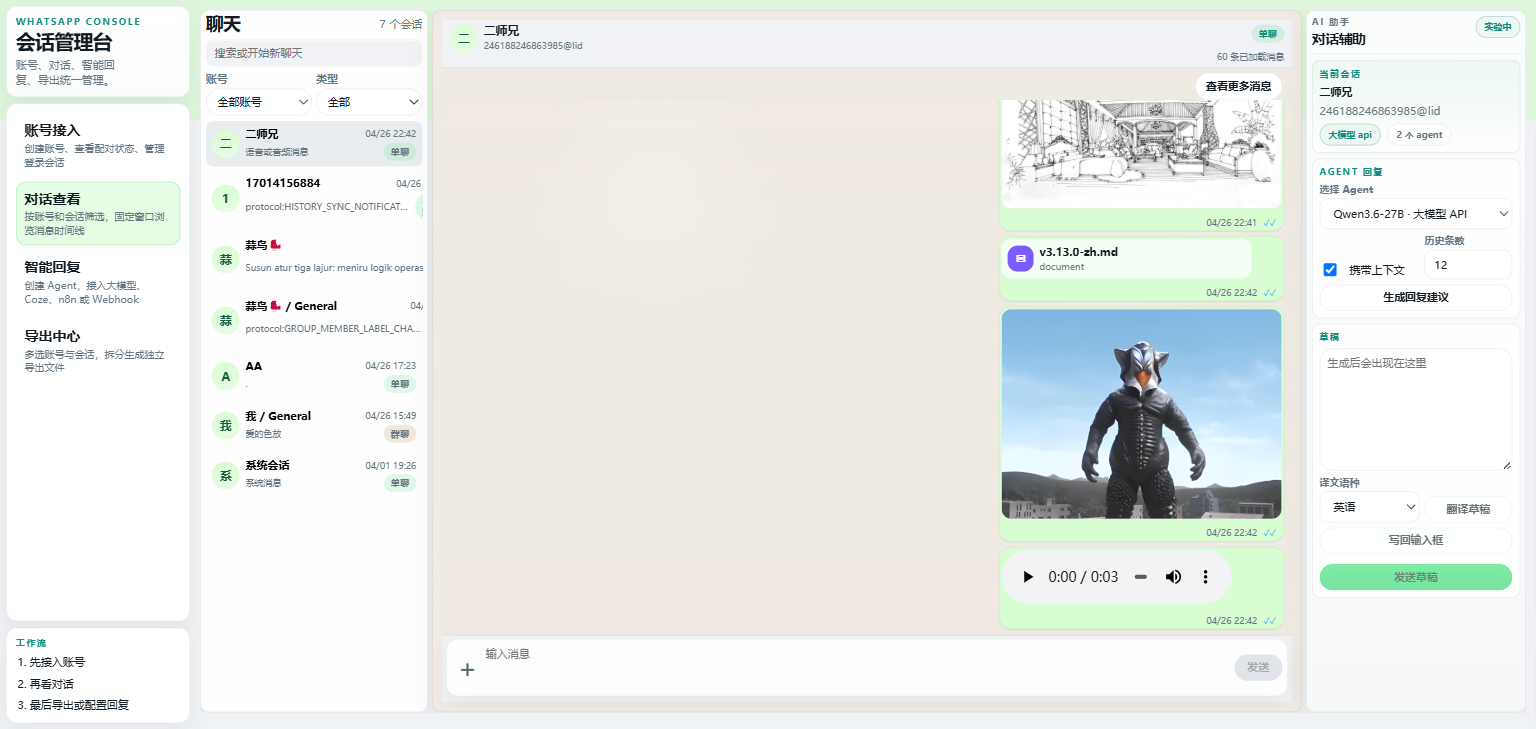Image resolution: width=1536 pixels, height=729 pixels.
Task: Open the v3.13.0-zh.md document icon
Action: click(x=1020, y=258)
